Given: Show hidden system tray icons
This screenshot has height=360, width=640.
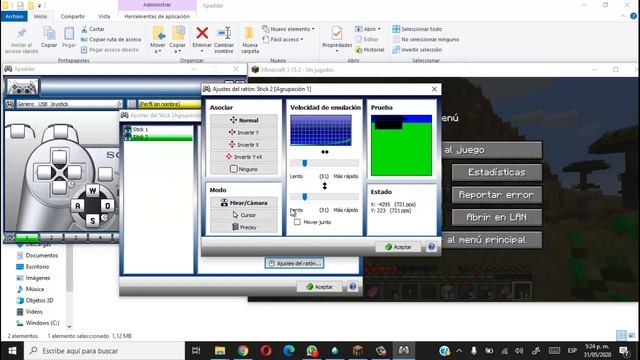Looking at the screenshot, I should pyautogui.click(x=459, y=351).
